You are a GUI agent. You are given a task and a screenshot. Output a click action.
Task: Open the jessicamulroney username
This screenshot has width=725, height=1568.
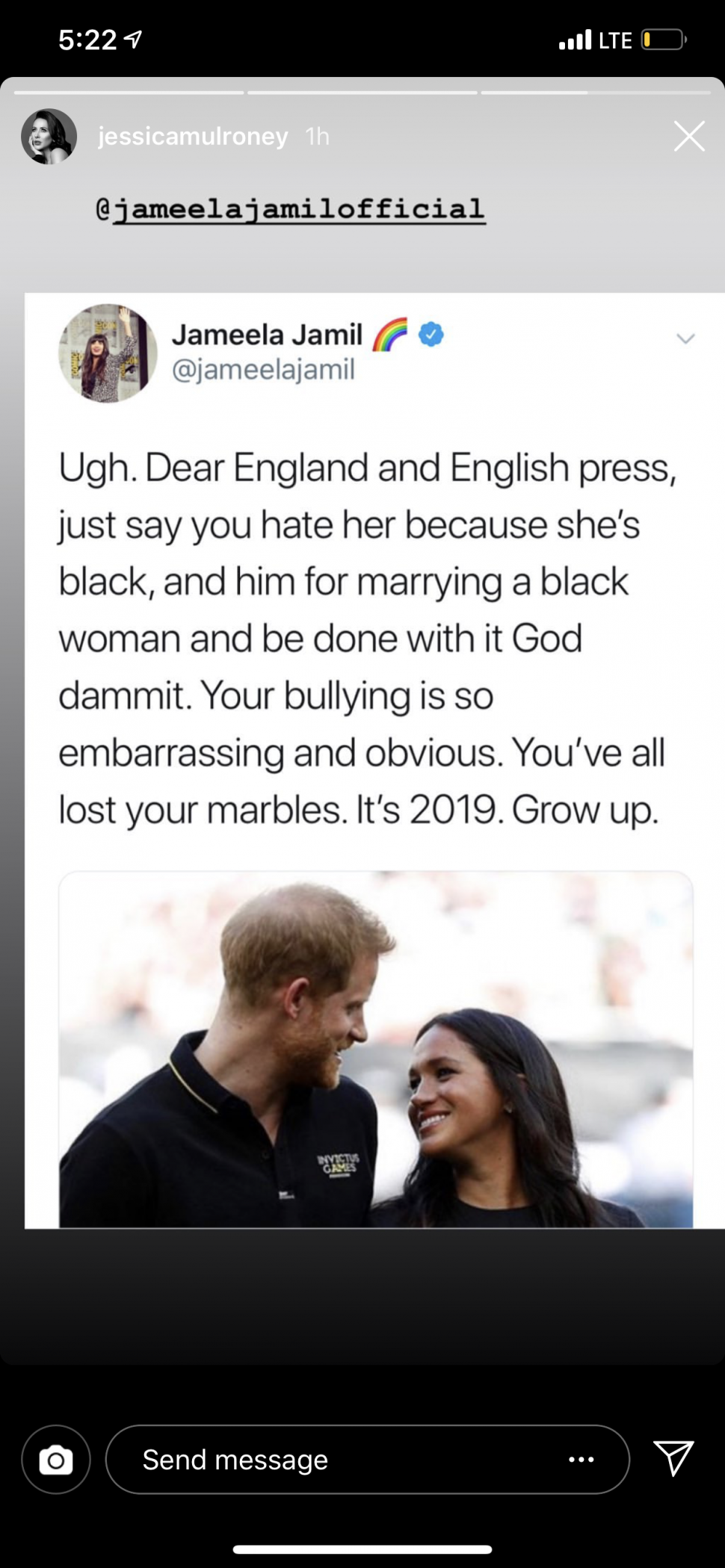[193, 137]
